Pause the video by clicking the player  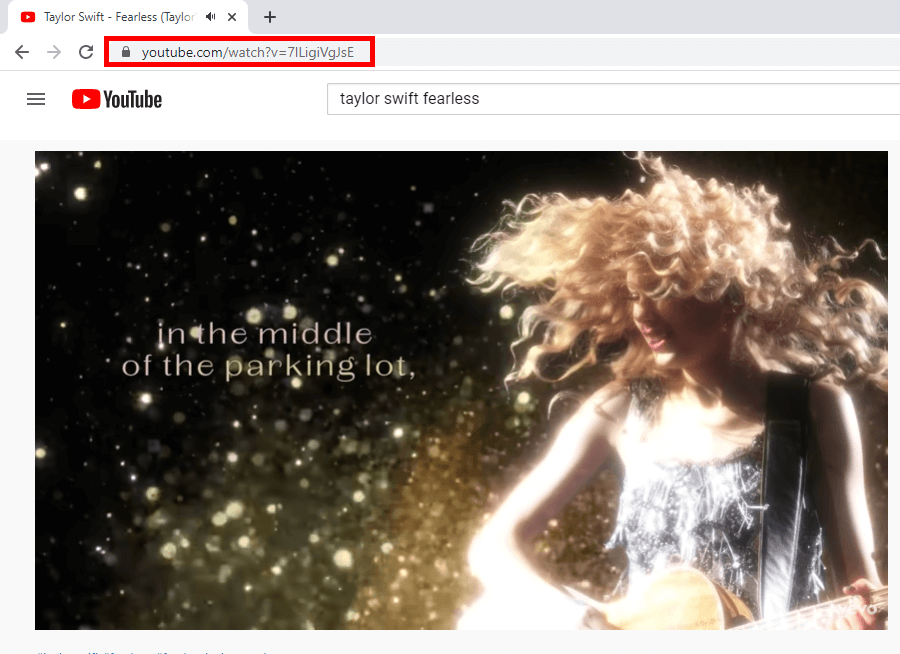click(x=461, y=390)
